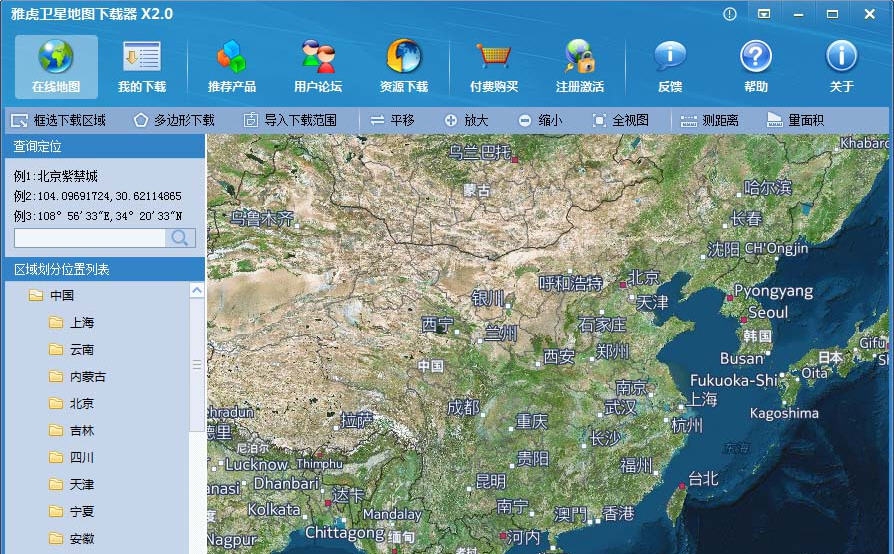Click 呼和浩特 label on the map
This screenshot has height=554, width=894.
point(571,283)
